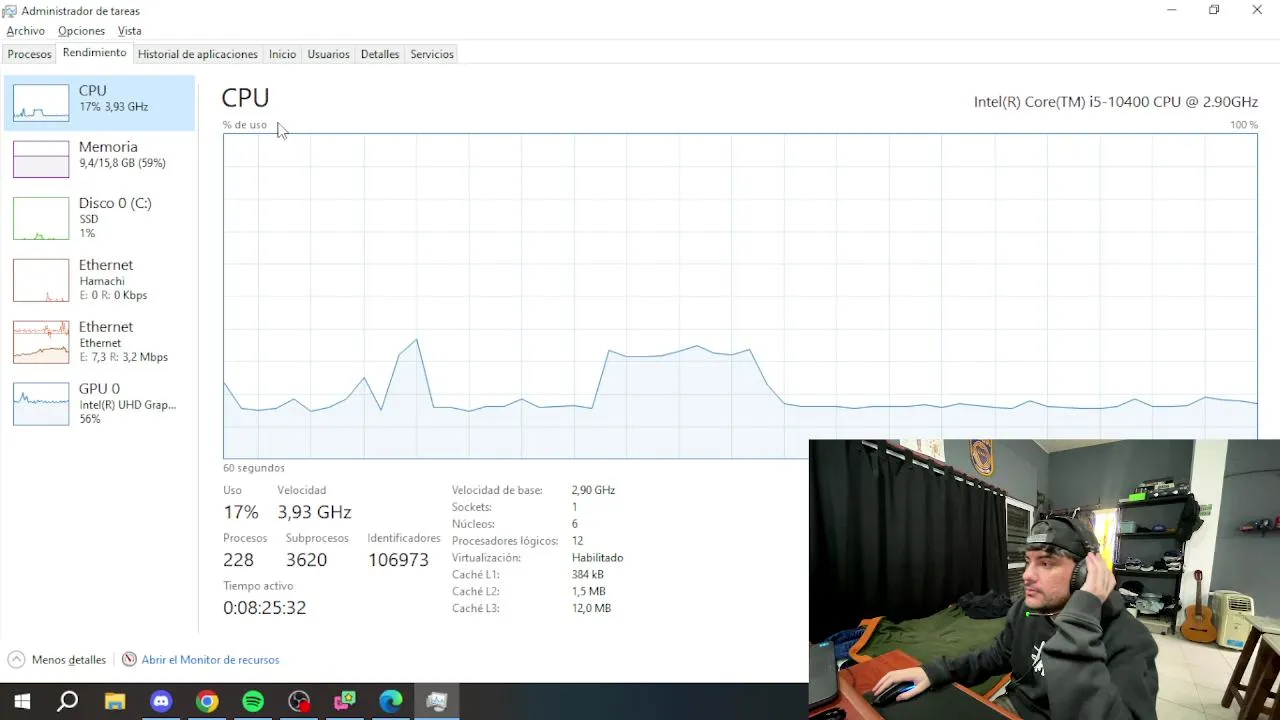Switch to the Servicios tab

pyautogui.click(x=432, y=54)
